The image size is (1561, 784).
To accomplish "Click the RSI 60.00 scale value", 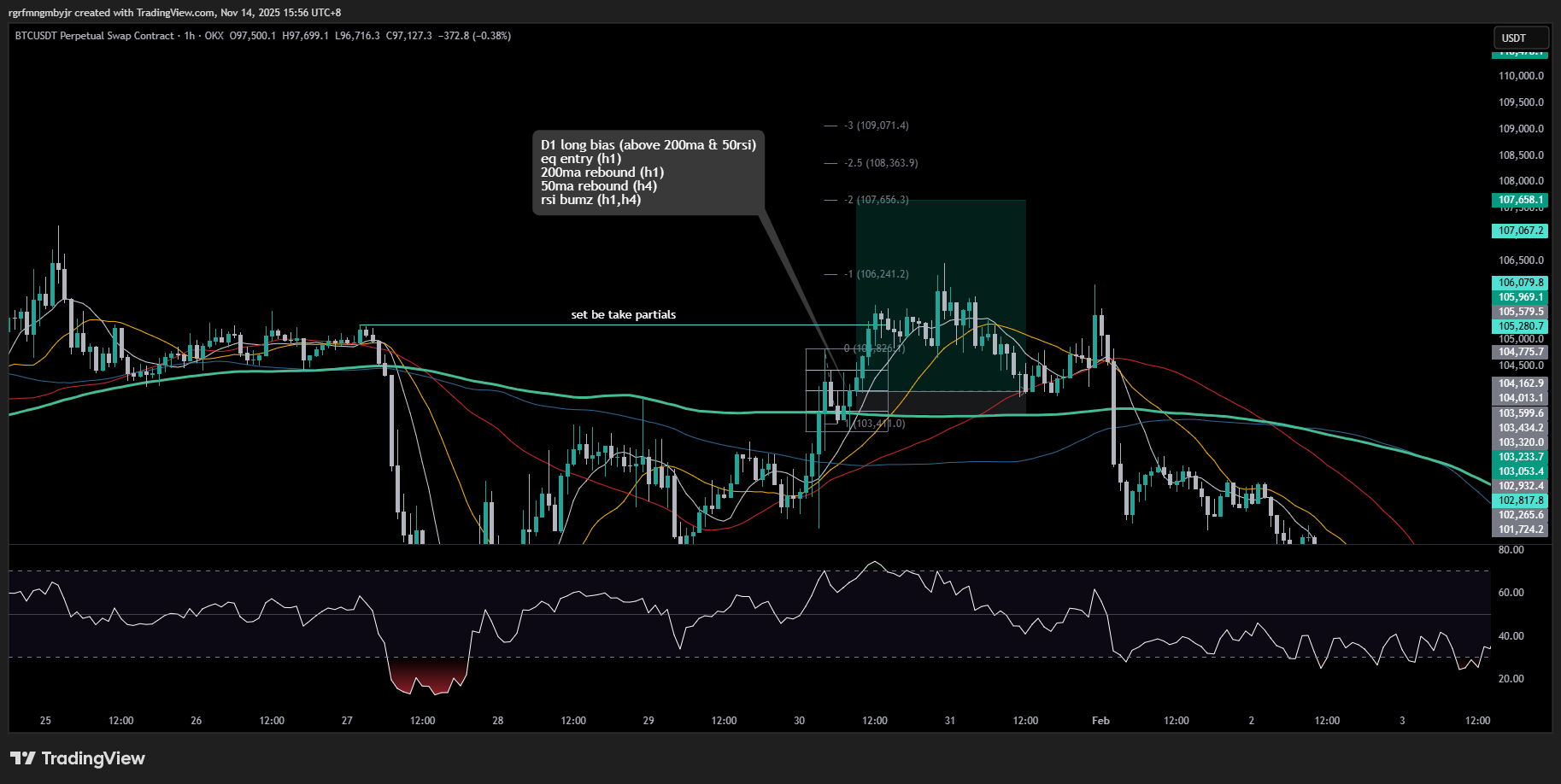I will tap(1511, 593).
